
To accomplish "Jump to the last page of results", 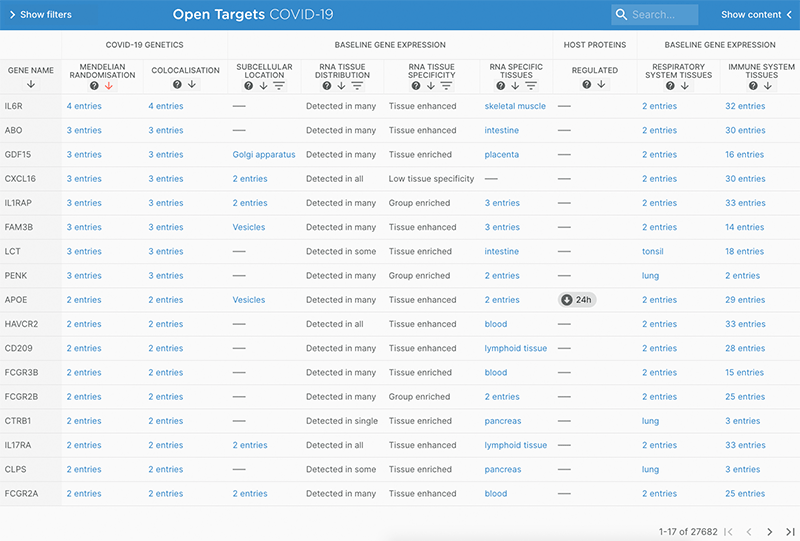I will [790, 532].
